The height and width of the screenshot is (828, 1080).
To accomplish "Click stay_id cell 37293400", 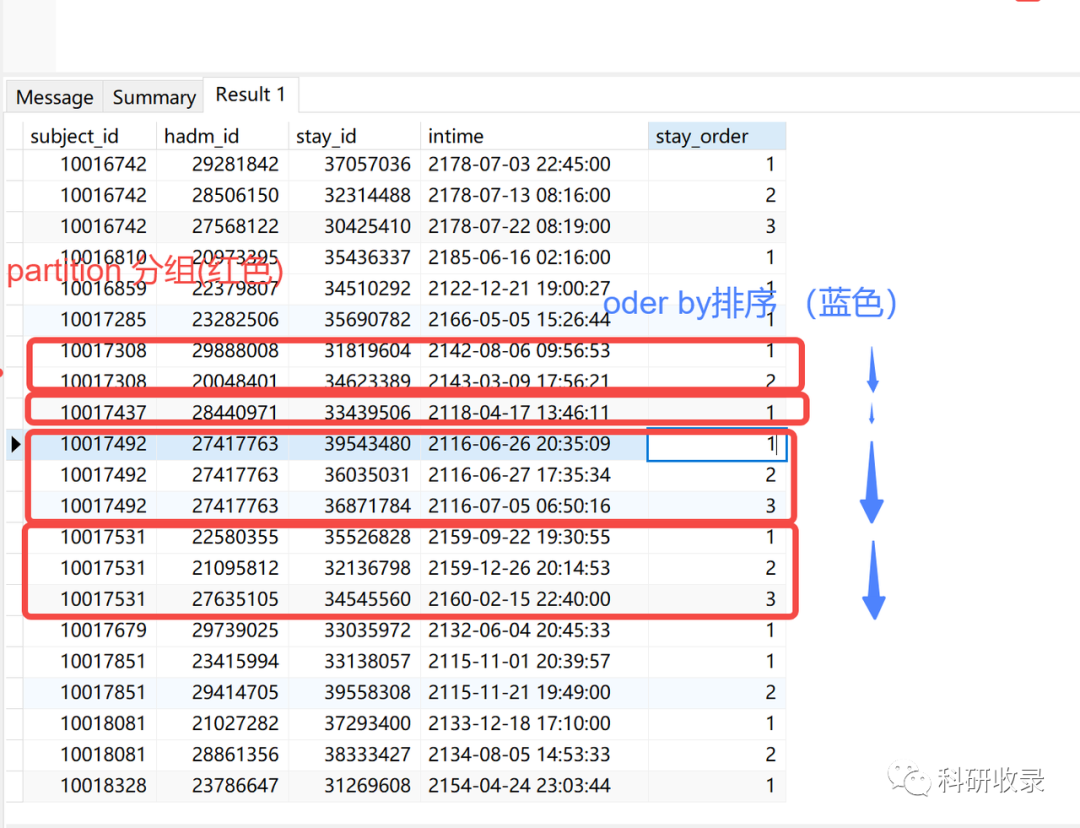I will (354, 723).
